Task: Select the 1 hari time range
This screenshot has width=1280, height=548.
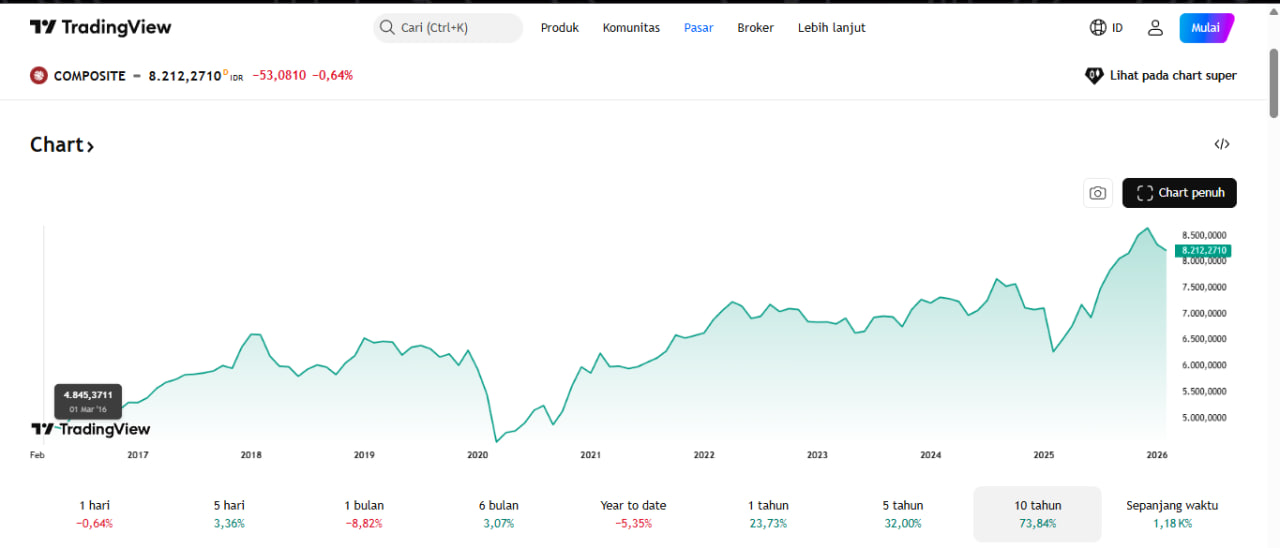Action: coord(96,514)
